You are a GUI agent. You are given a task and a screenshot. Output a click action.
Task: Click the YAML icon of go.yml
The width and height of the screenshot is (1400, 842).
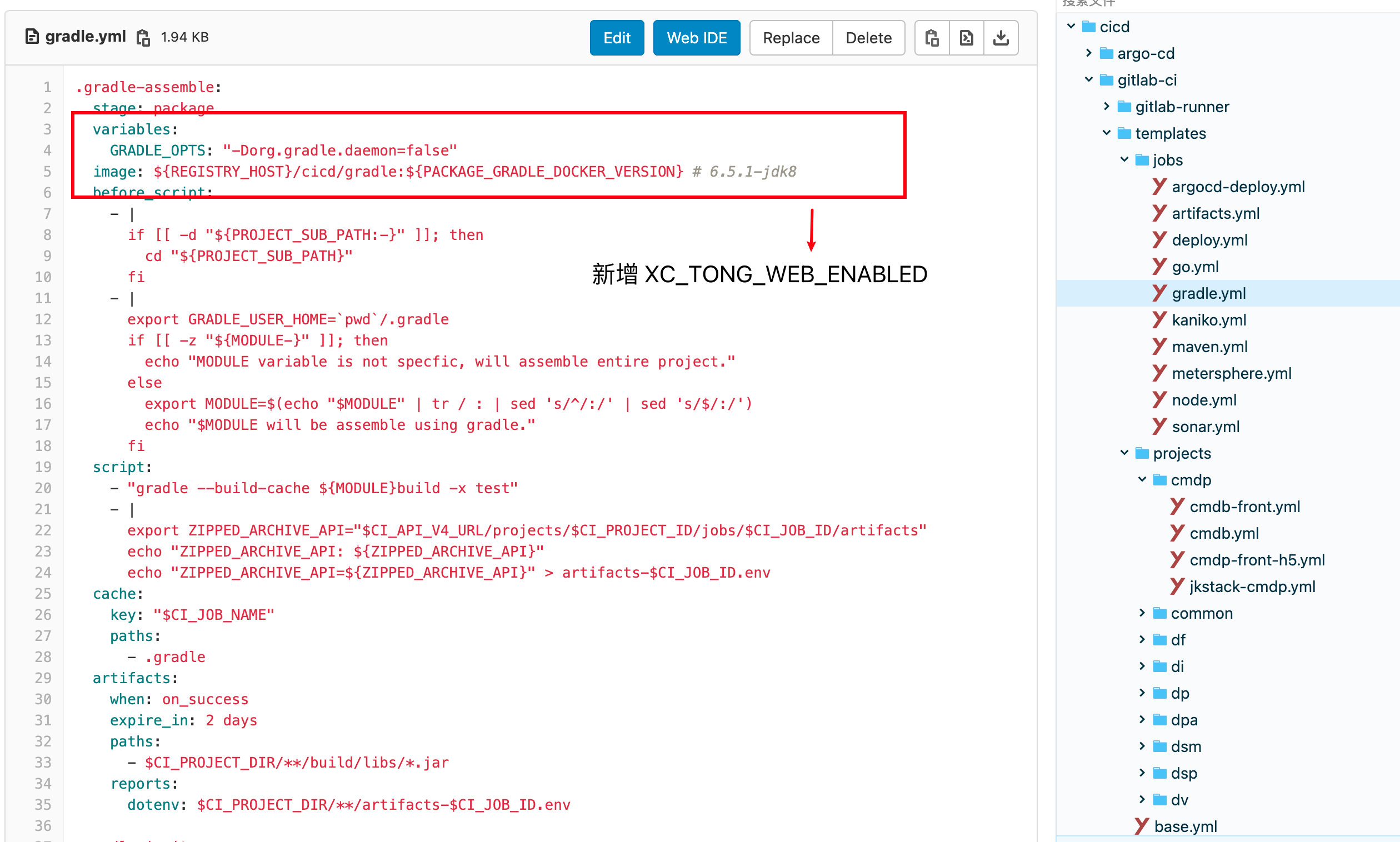click(1159, 266)
